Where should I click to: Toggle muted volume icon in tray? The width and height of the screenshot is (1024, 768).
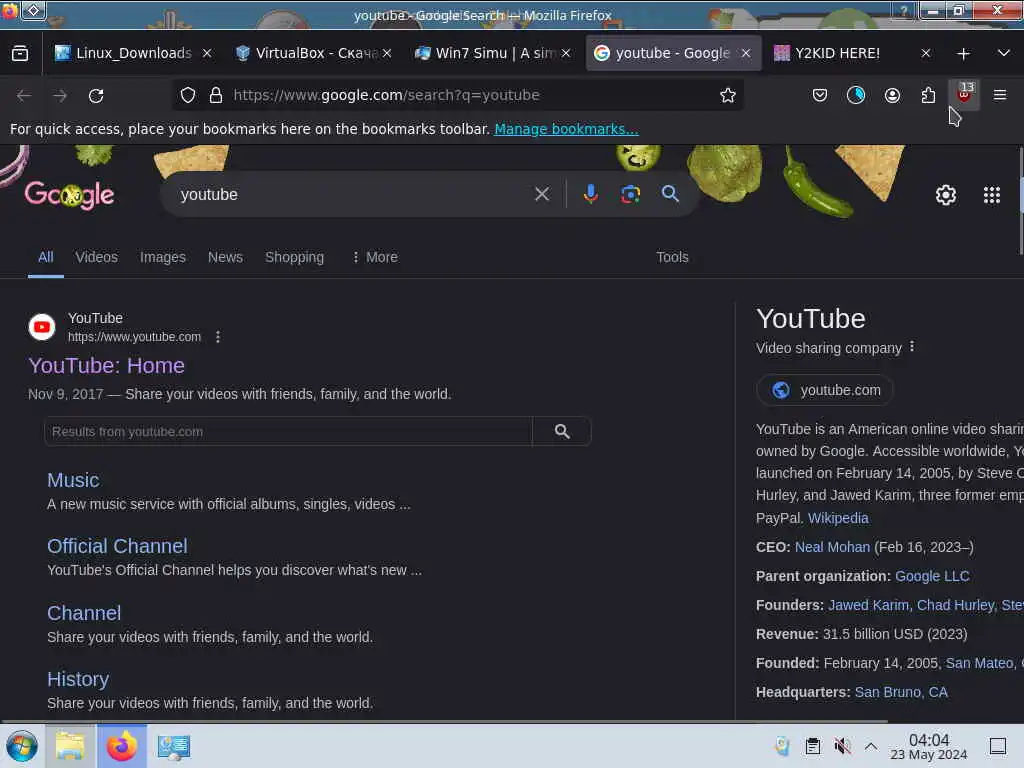tap(842, 746)
